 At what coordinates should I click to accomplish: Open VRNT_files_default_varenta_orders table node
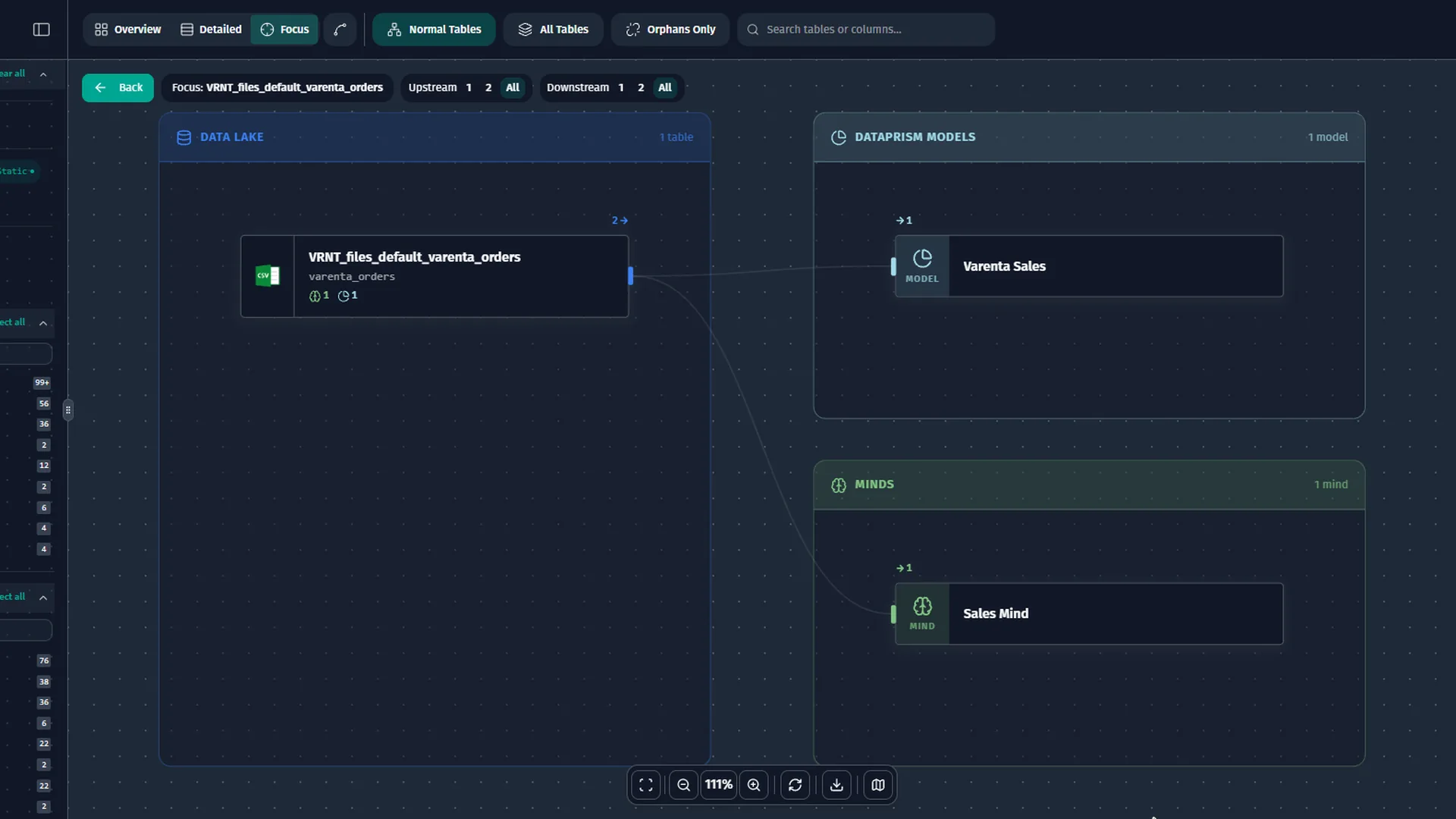click(435, 276)
